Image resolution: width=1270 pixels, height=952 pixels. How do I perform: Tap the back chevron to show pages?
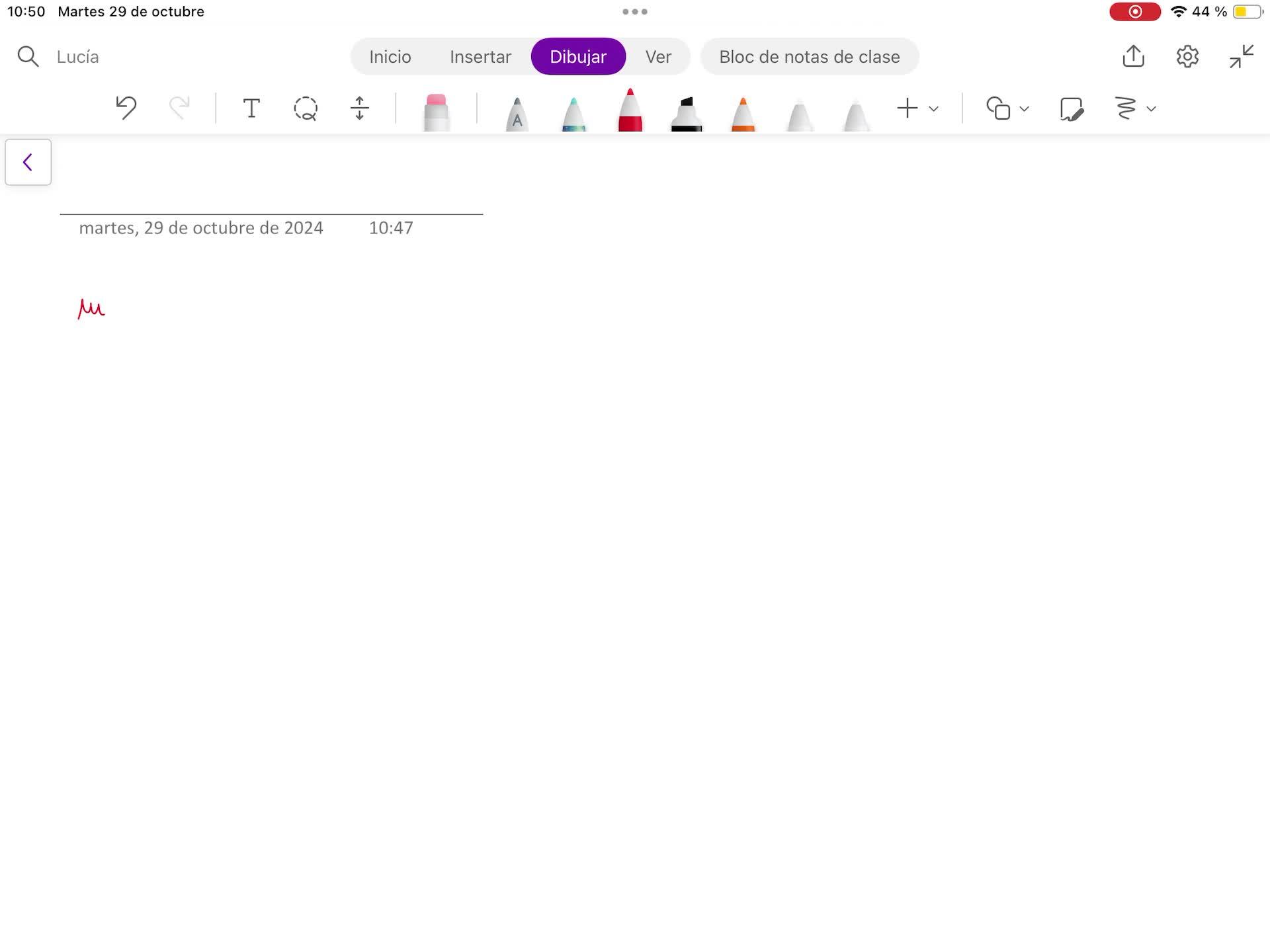[28, 162]
